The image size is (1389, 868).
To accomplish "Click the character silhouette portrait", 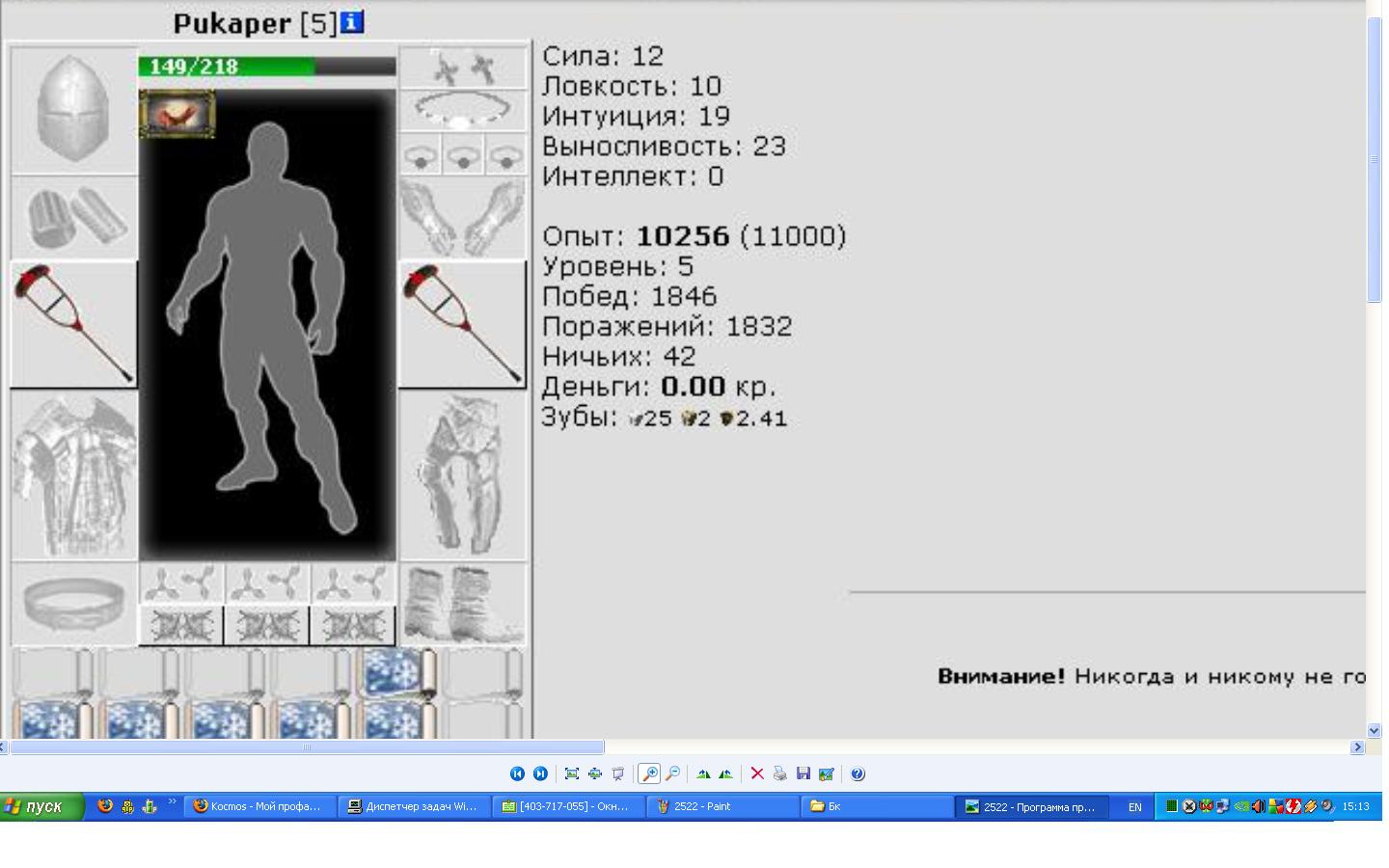I will point(267,325).
